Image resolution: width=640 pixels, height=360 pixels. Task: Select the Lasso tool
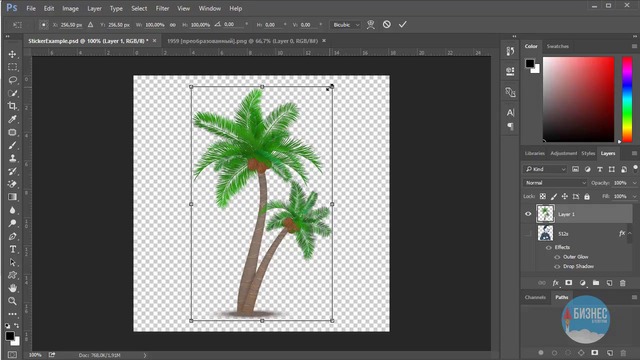coord(12,80)
